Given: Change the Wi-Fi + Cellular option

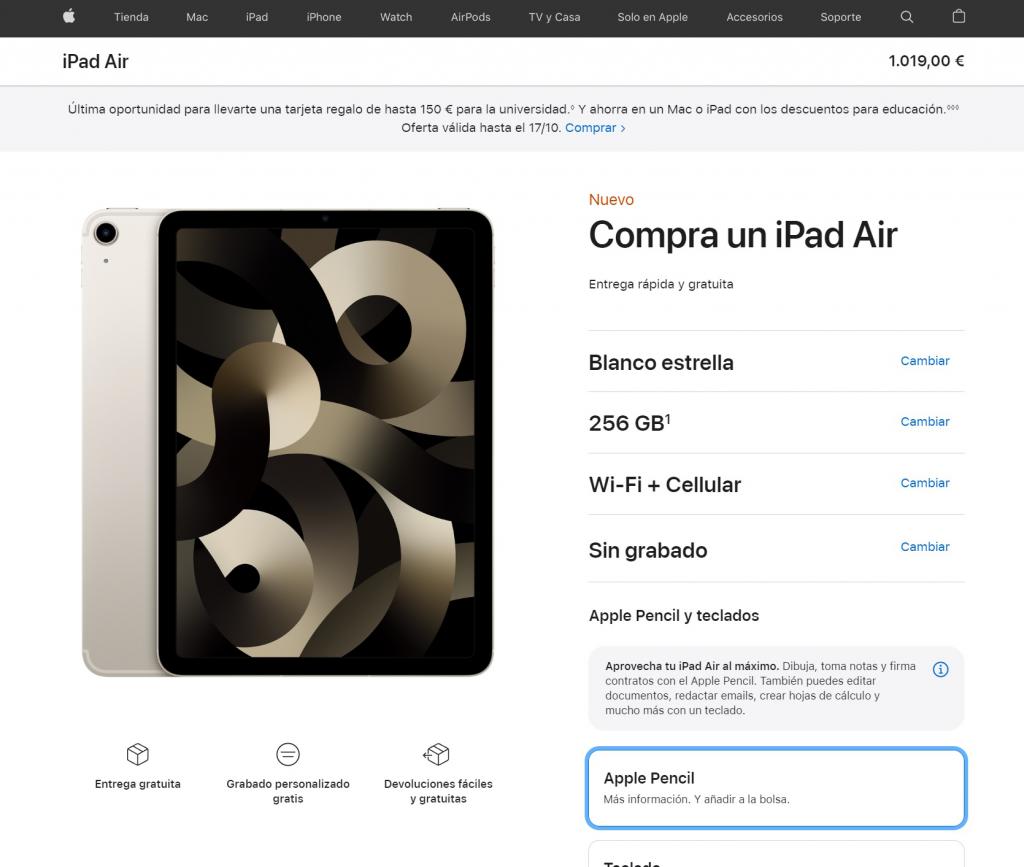Looking at the screenshot, I should 925,483.
